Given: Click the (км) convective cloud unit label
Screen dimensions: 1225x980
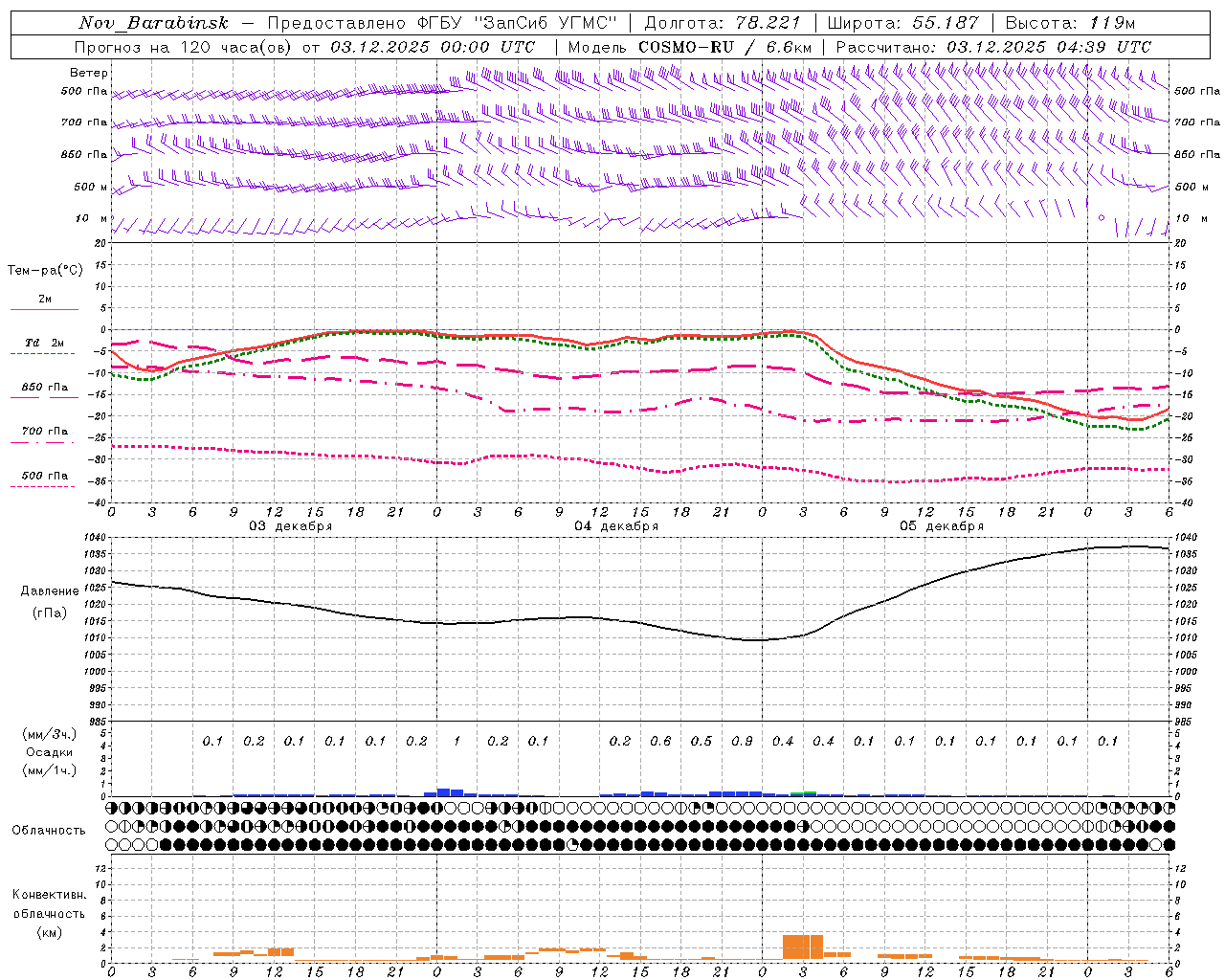Looking at the screenshot, I should click(x=49, y=931).
